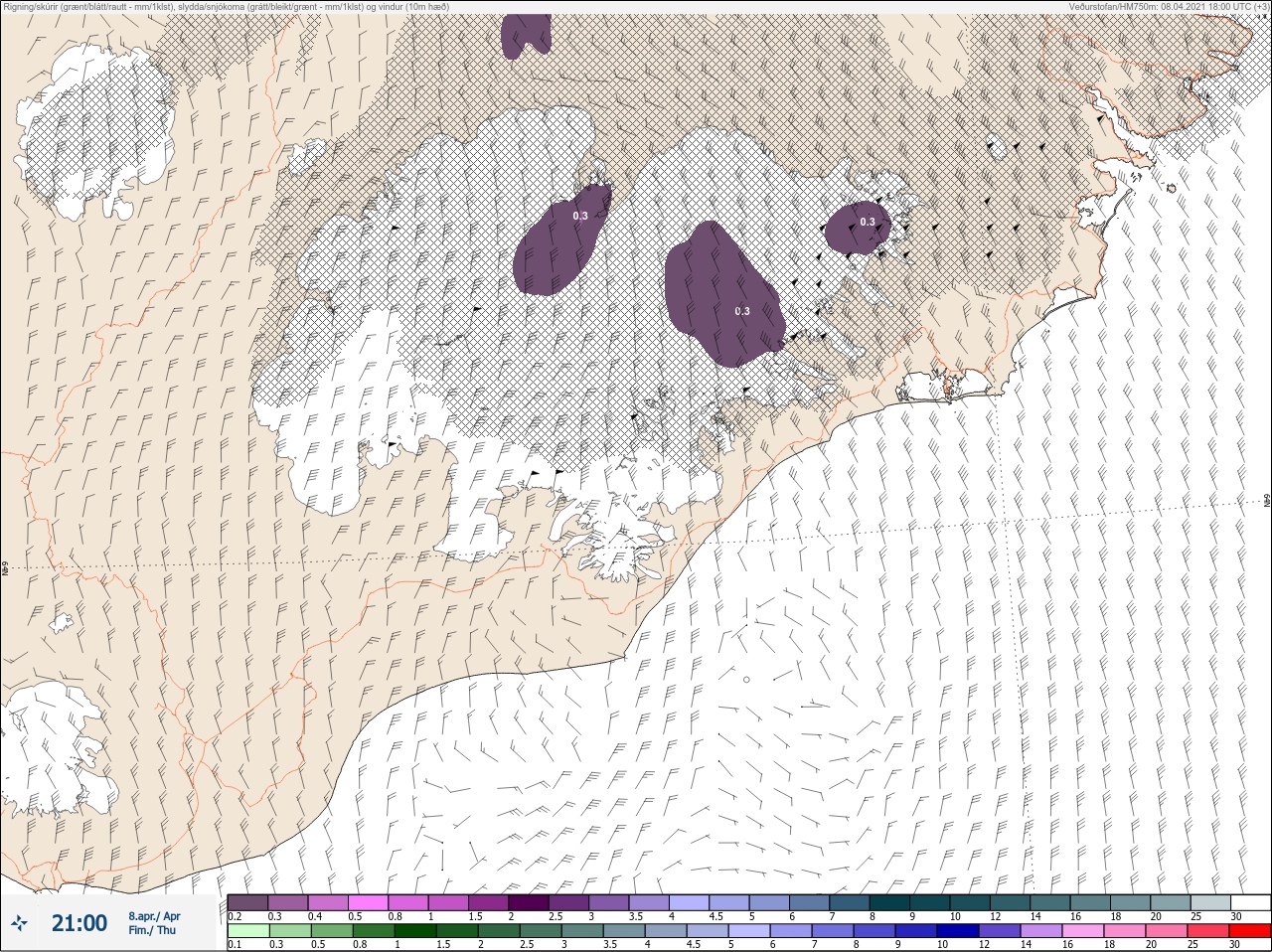
Task: Click the 0.3 label in the small round purple patch
Action: click(868, 222)
